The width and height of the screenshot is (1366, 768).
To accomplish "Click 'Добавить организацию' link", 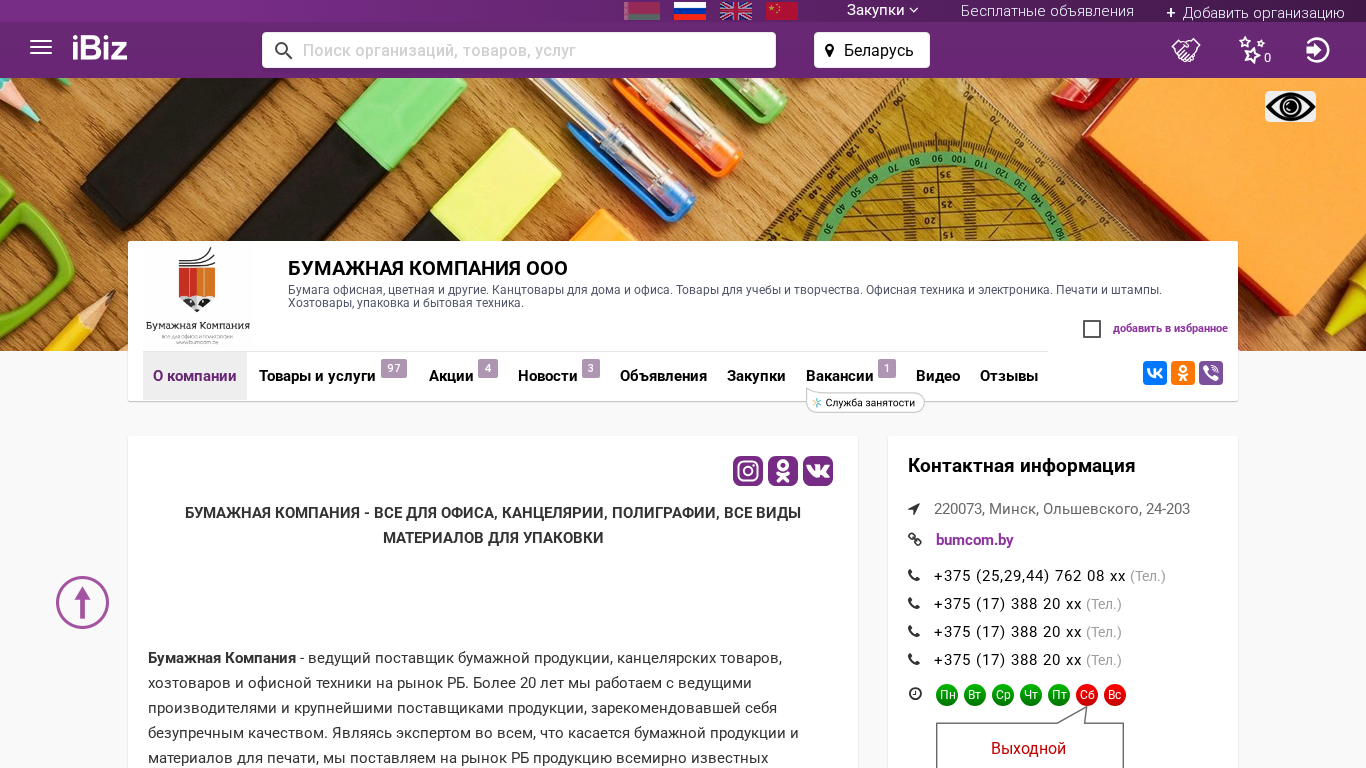I will click(x=1255, y=12).
